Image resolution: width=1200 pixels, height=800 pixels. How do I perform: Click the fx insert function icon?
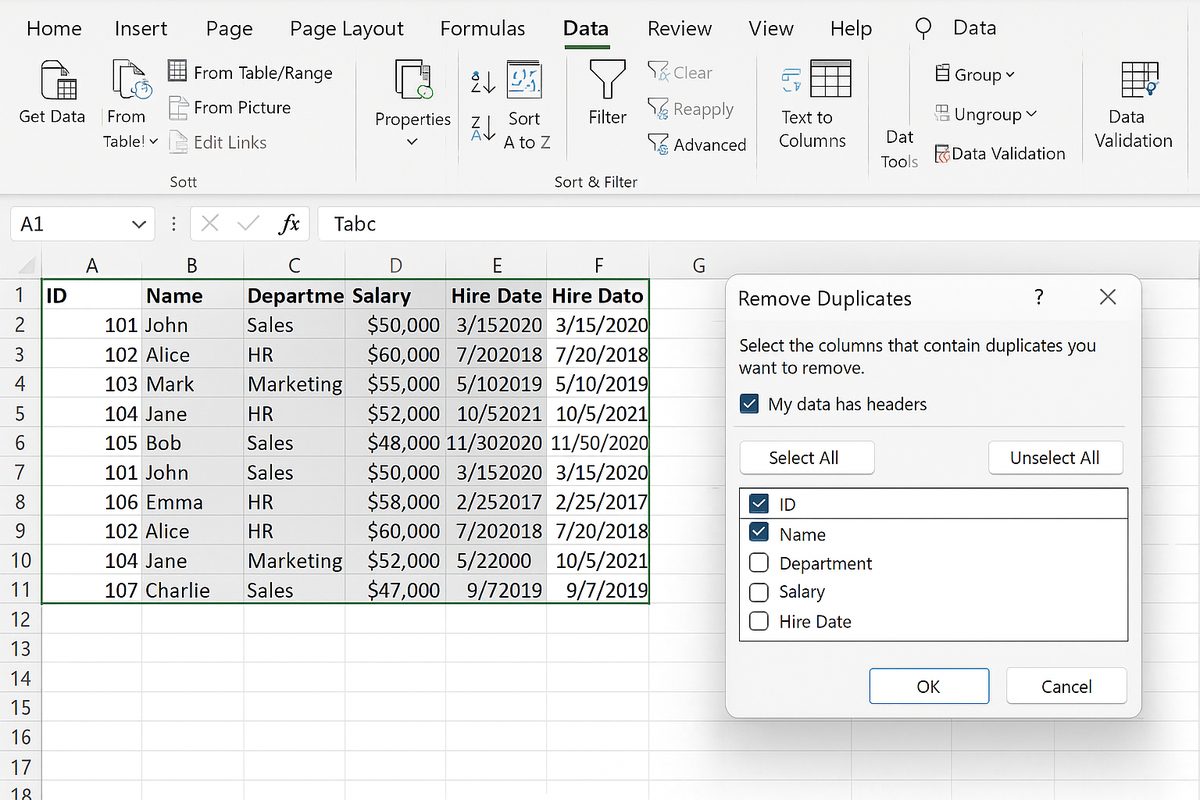tap(289, 224)
